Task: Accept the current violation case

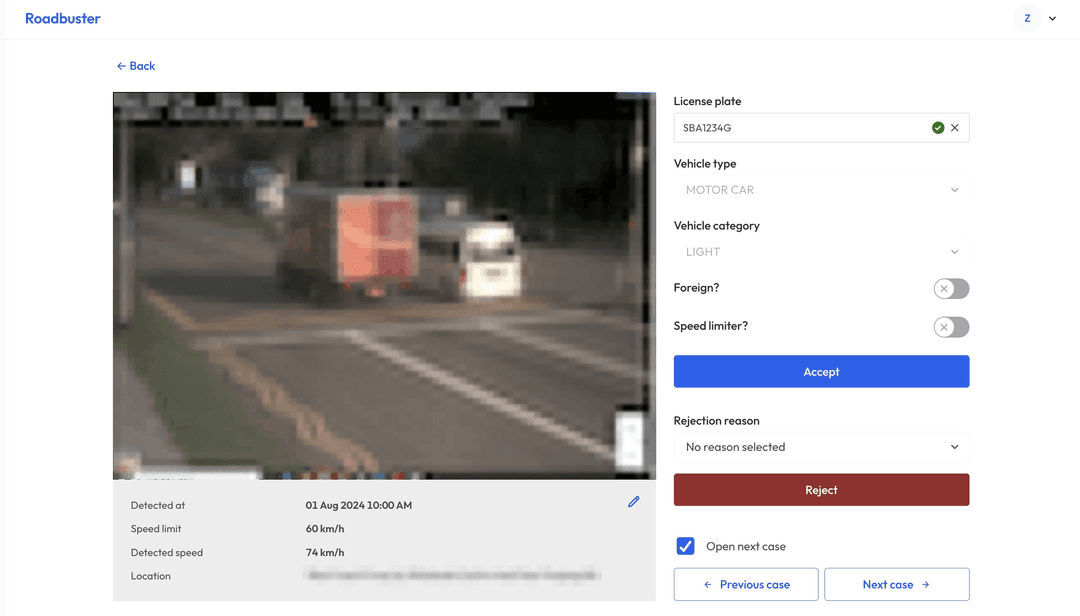Action: [820, 371]
